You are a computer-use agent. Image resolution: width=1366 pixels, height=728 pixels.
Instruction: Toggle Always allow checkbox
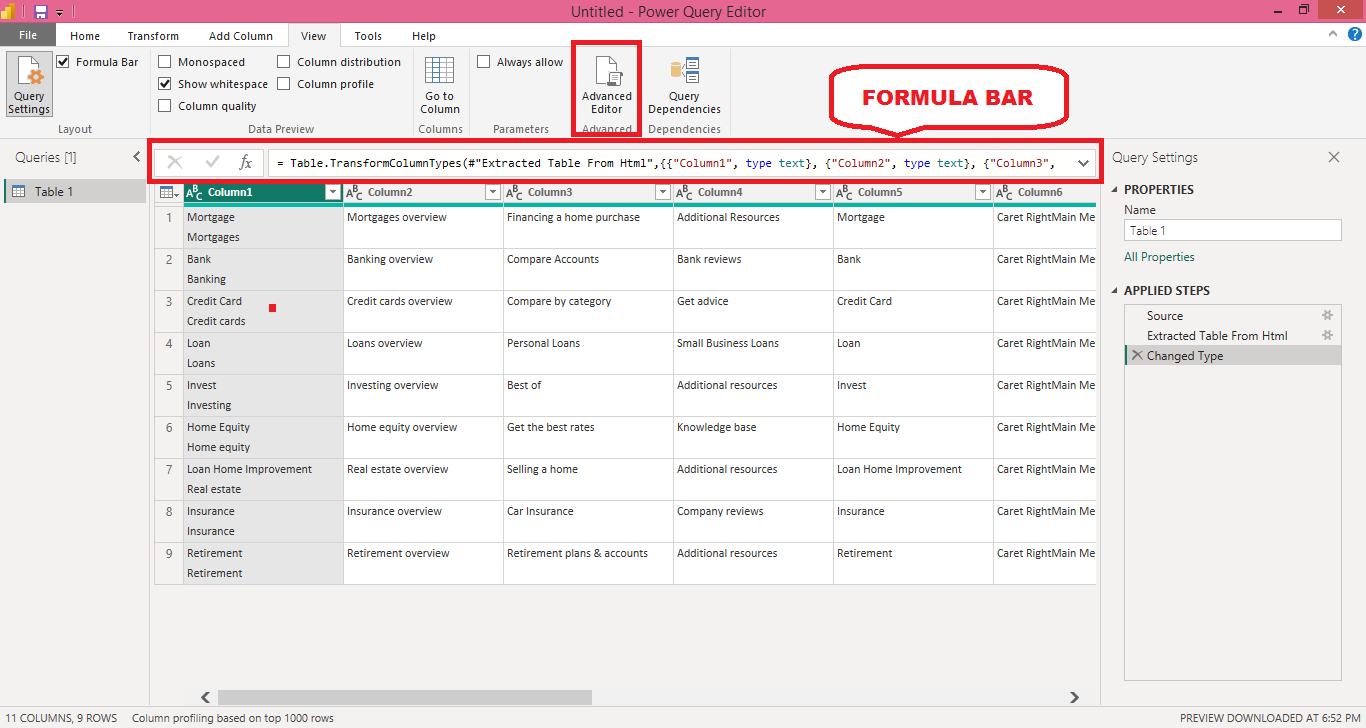[484, 62]
